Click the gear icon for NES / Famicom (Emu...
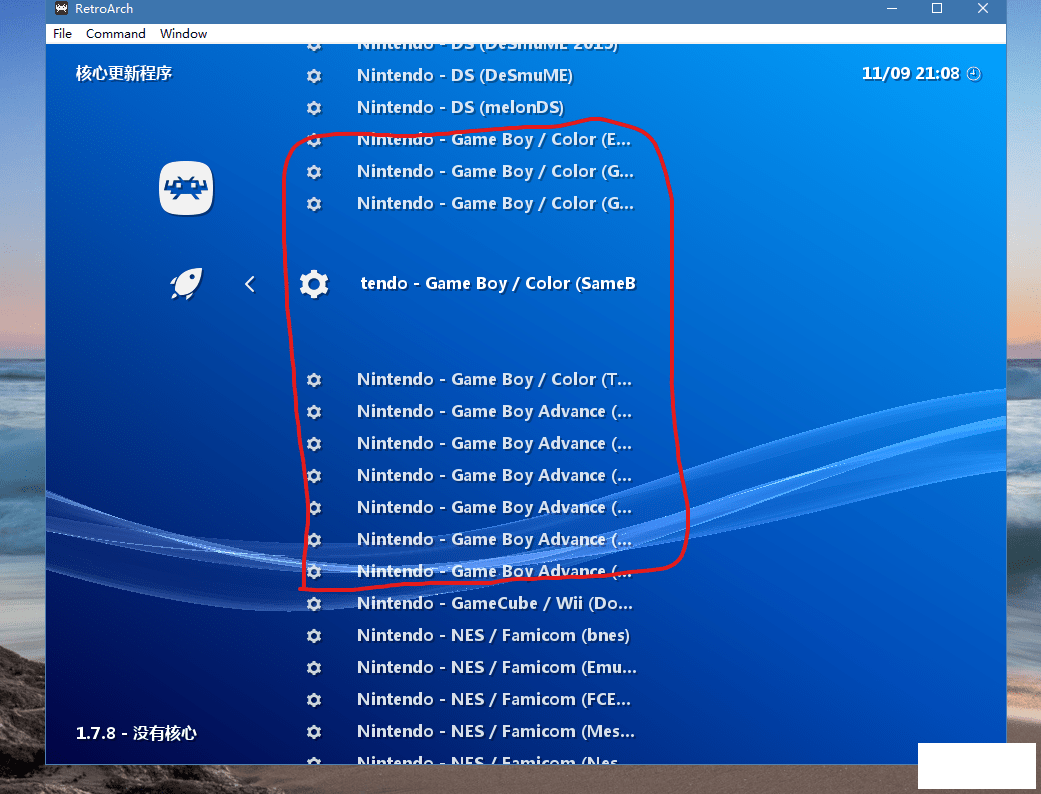 click(314, 668)
